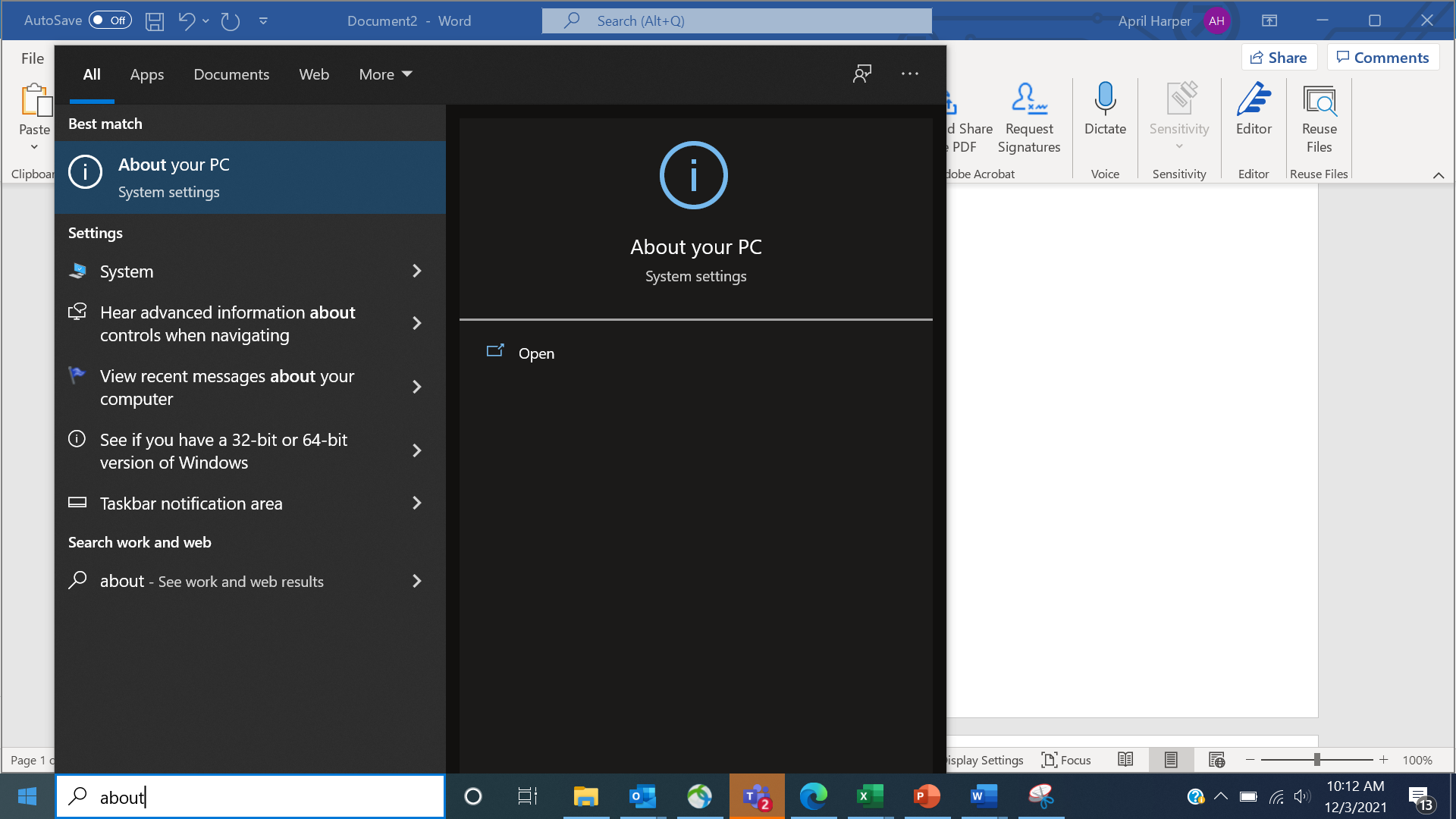
Task: Collapse the ribbon with the chevron
Action: pos(1439,175)
